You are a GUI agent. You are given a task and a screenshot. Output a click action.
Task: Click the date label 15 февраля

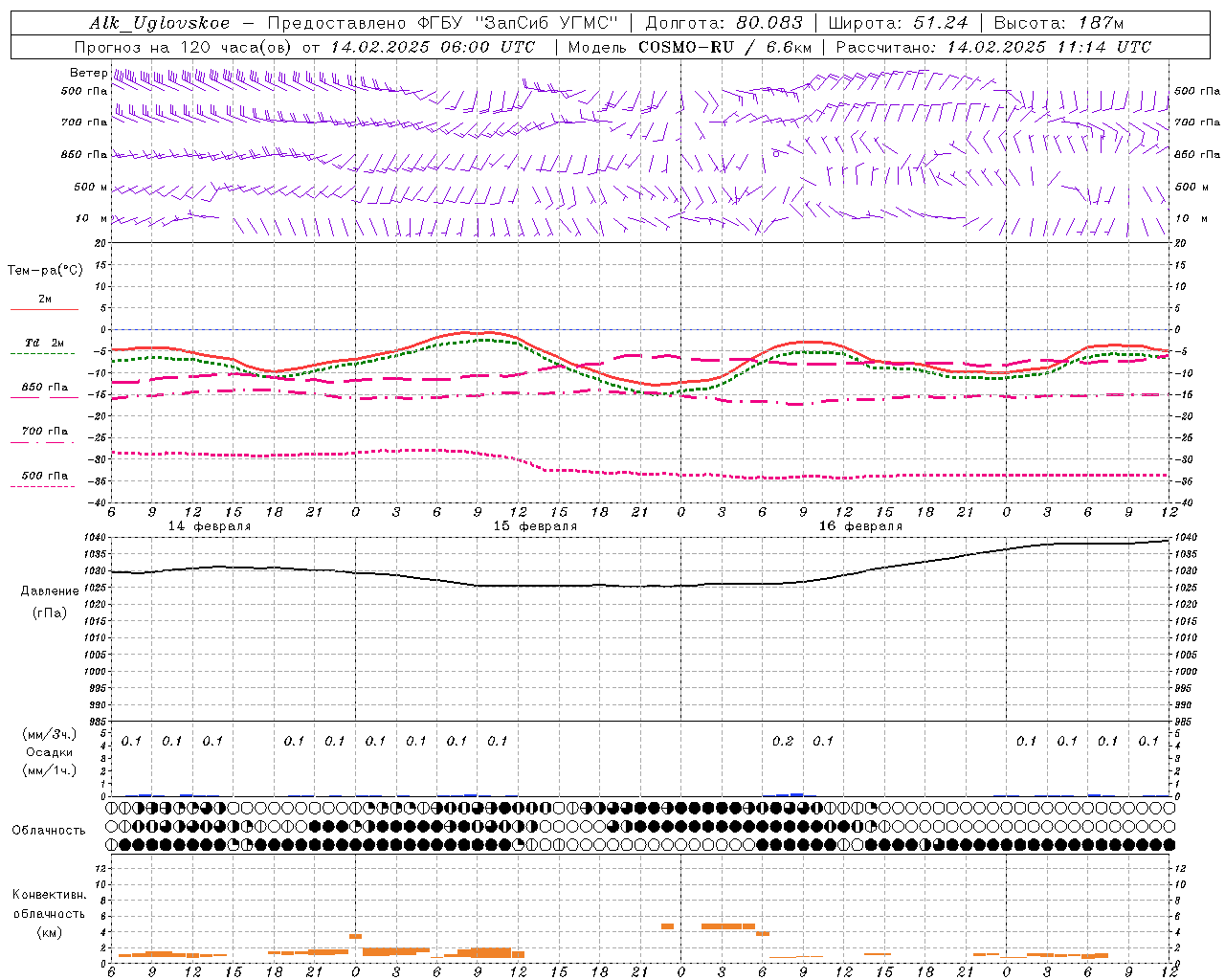tap(535, 526)
